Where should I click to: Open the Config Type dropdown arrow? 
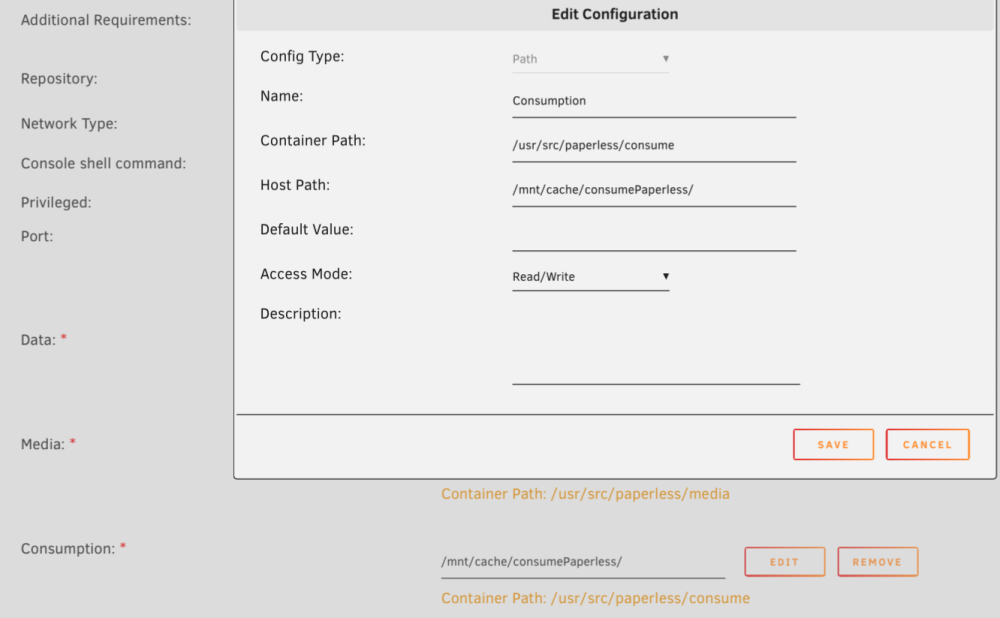tap(665, 59)
